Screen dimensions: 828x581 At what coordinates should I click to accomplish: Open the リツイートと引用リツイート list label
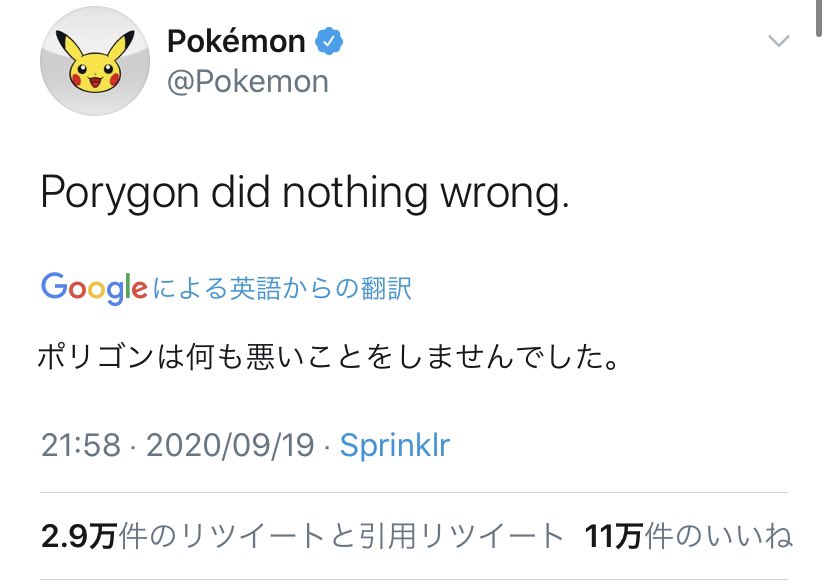[x=341, y=535]
